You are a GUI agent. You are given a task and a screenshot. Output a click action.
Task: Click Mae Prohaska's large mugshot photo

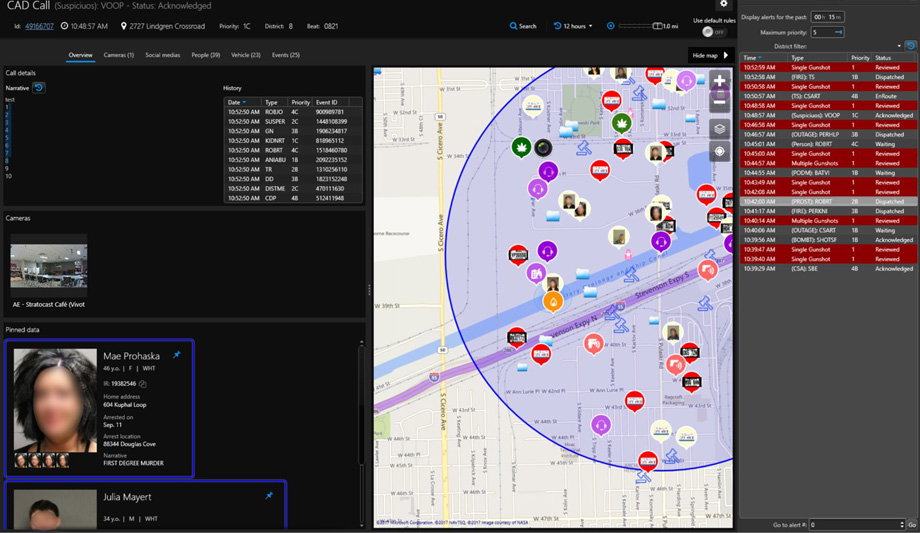pyautogui.click(x=55, y=400)
